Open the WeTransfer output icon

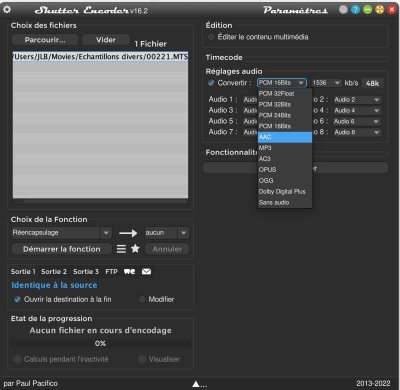point(130,271)
